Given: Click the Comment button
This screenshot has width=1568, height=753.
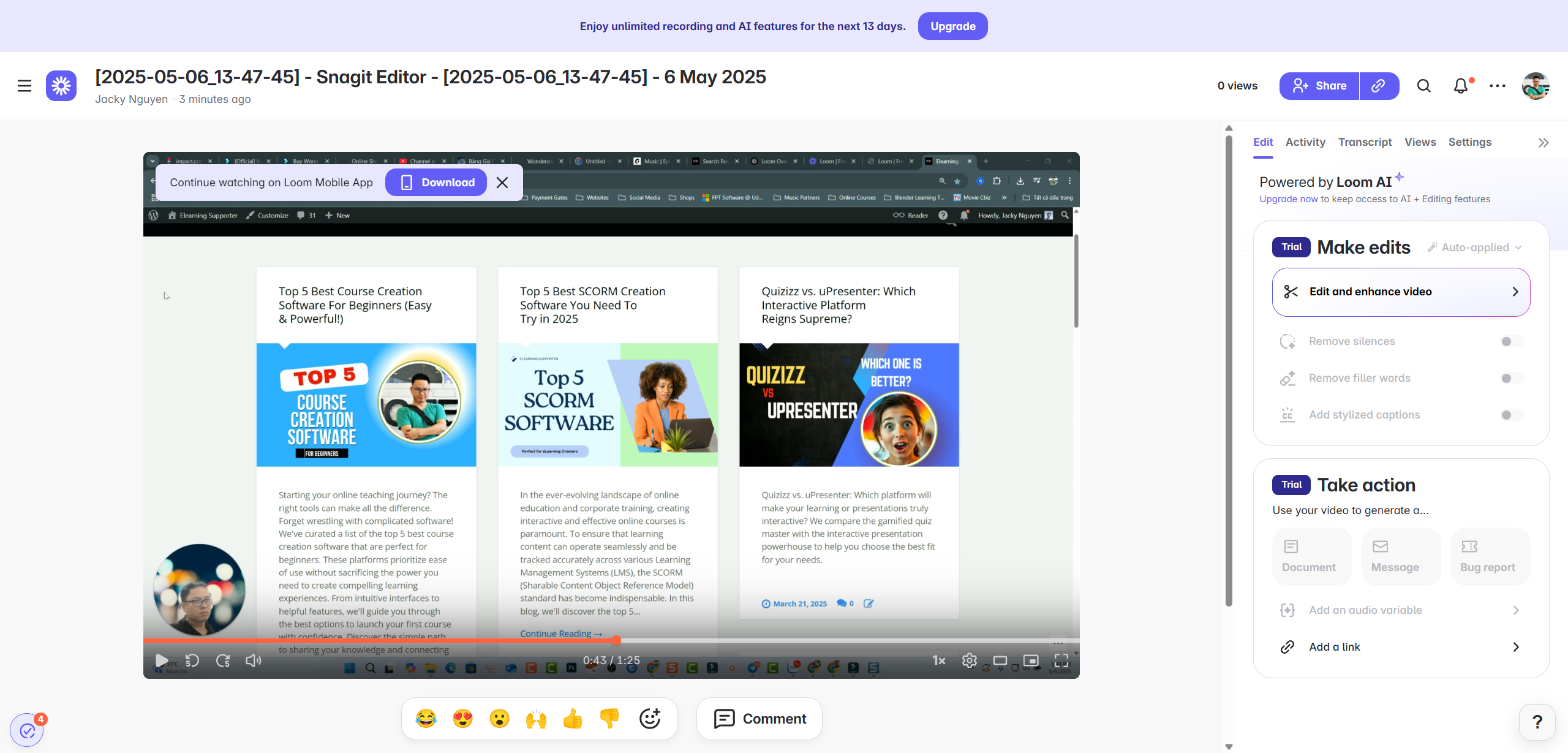Looking at the screenshot, I should click(759, 718).
